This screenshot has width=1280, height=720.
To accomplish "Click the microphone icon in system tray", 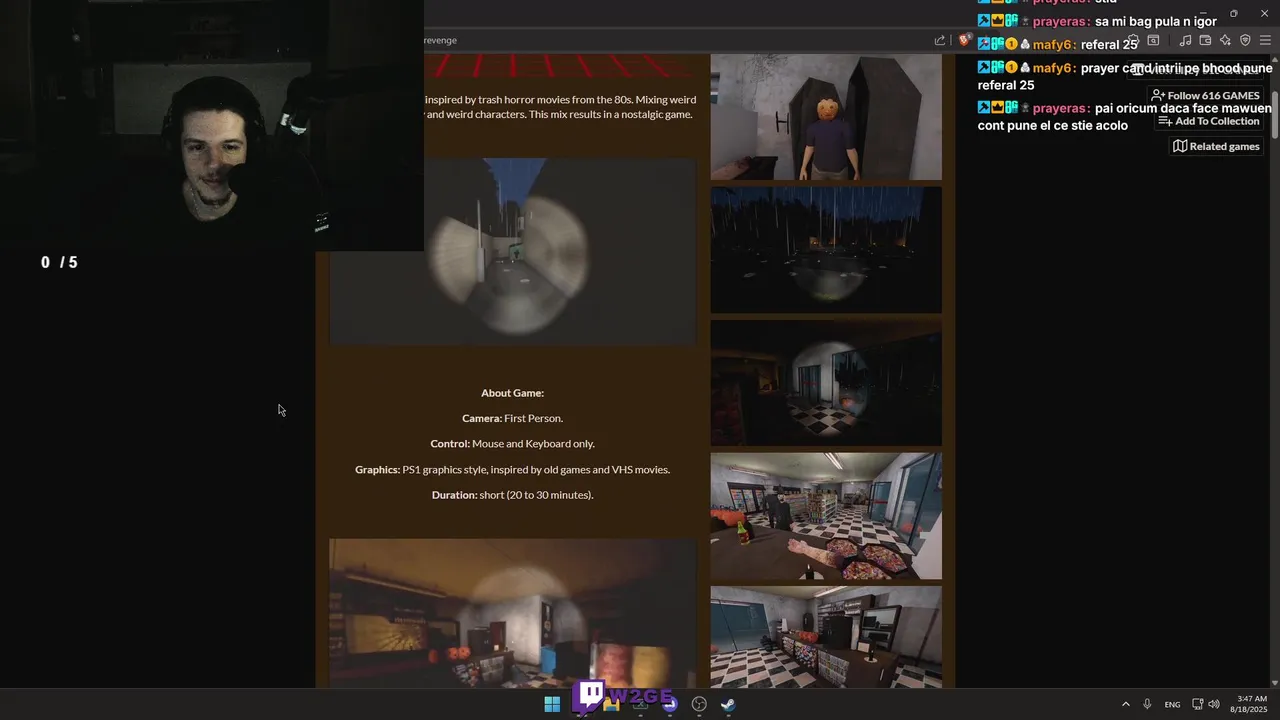I will [1147, 704].
